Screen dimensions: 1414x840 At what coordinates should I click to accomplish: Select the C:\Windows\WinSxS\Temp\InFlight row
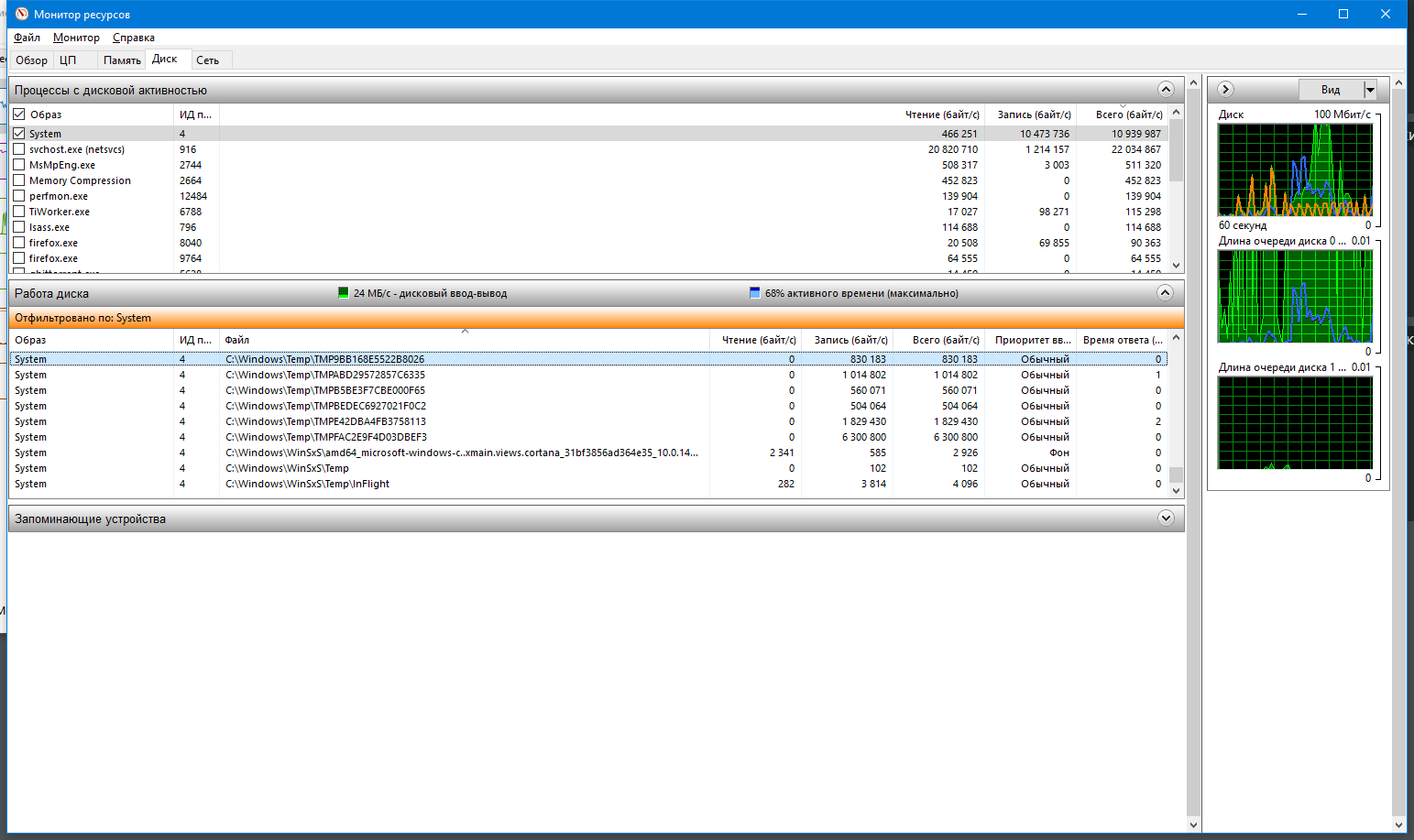(307, 484)
